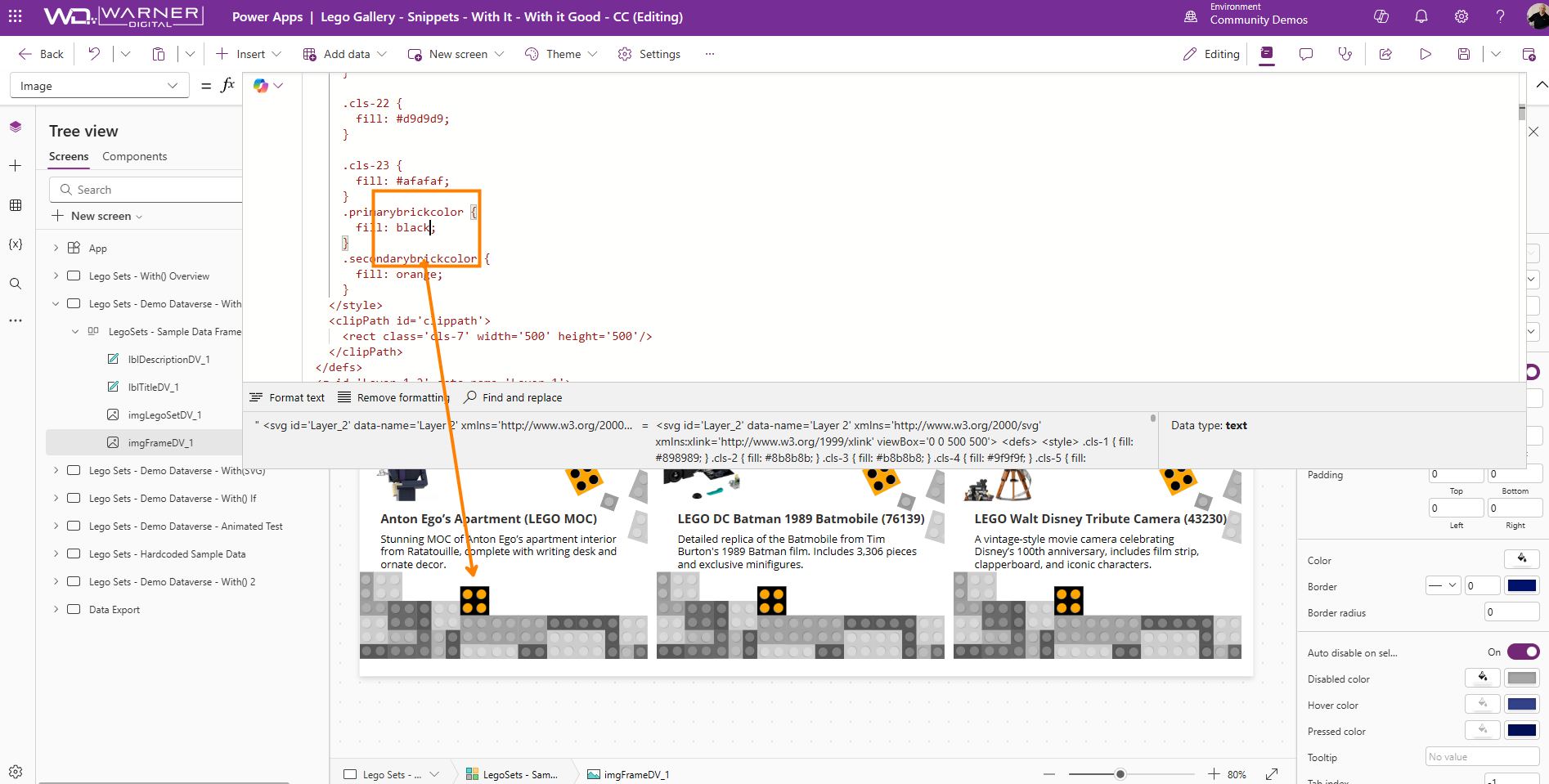Click the Pressed color swatch

[x=1522, y=730]
